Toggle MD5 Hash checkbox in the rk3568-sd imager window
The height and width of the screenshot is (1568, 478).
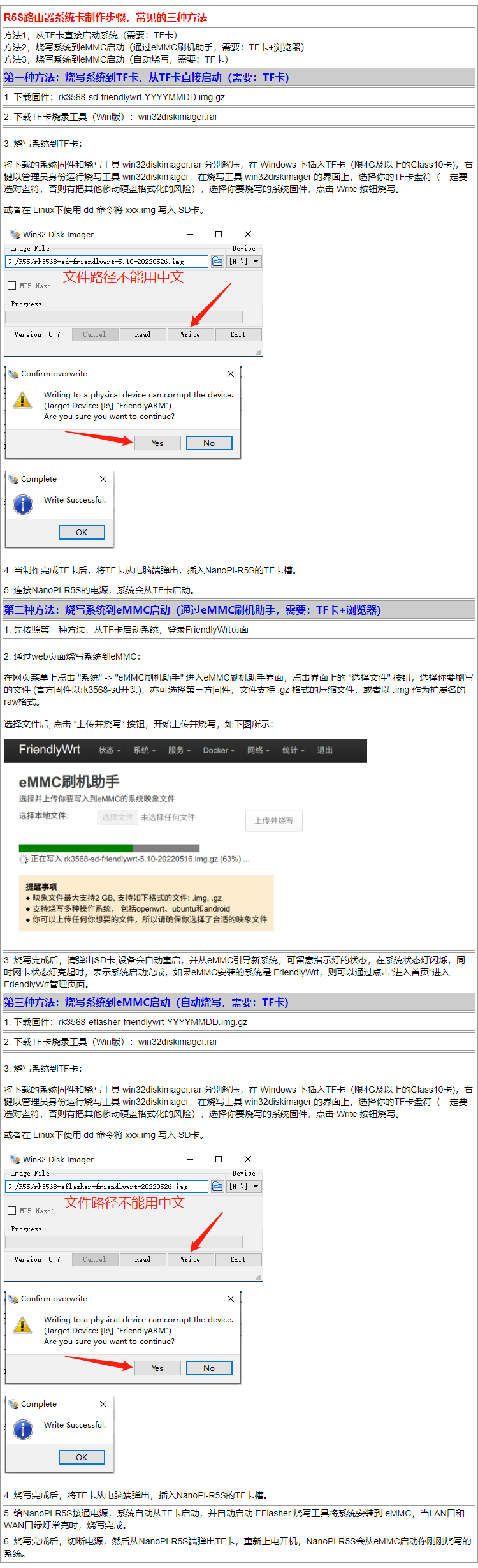click(12, 286)
